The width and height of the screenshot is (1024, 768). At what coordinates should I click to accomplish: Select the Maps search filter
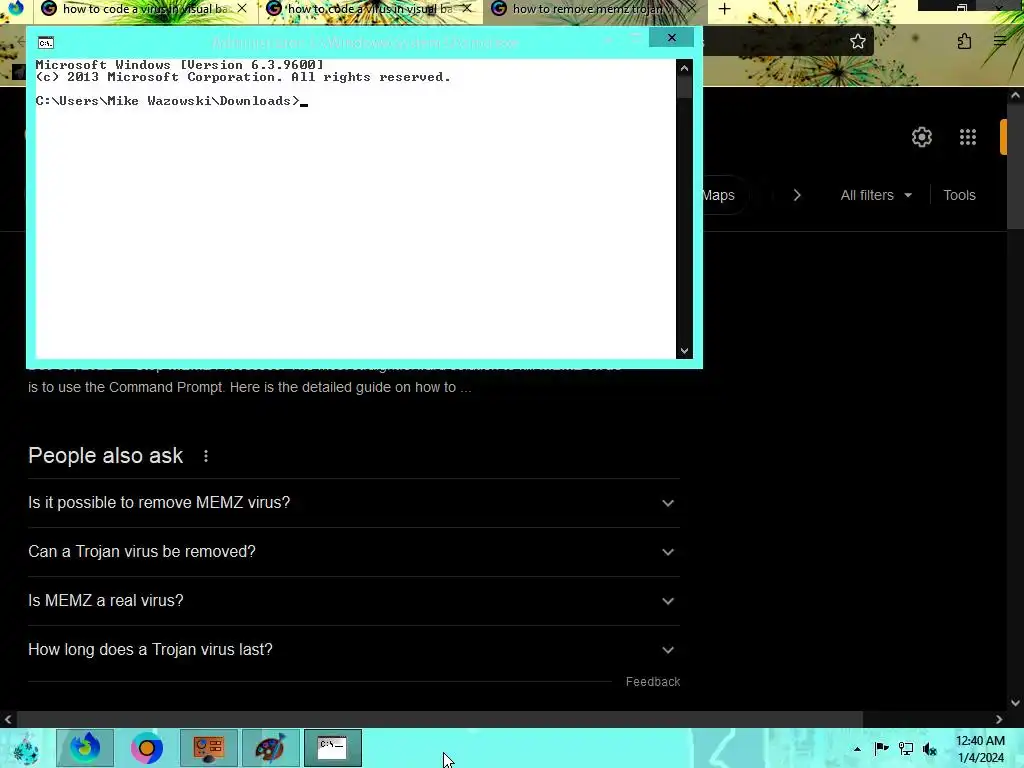[718, 195]
